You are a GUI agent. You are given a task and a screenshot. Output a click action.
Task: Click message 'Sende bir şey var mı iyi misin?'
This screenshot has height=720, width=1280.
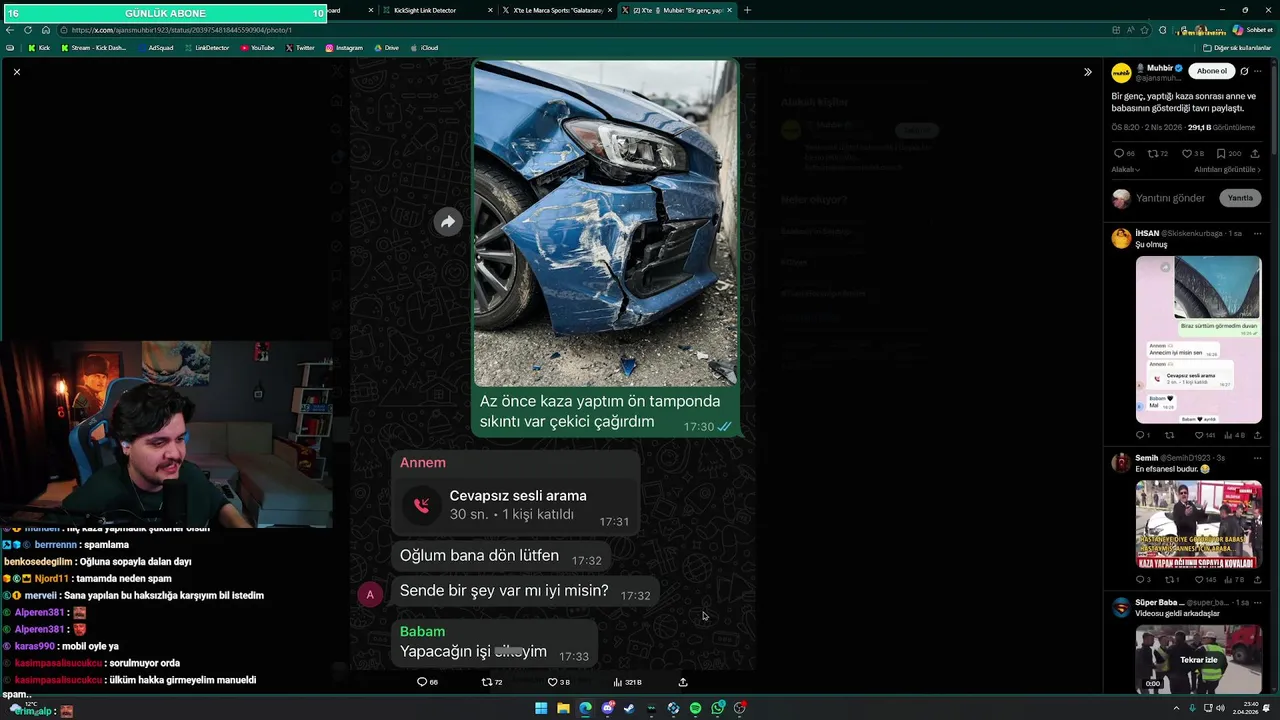point(504,591)
